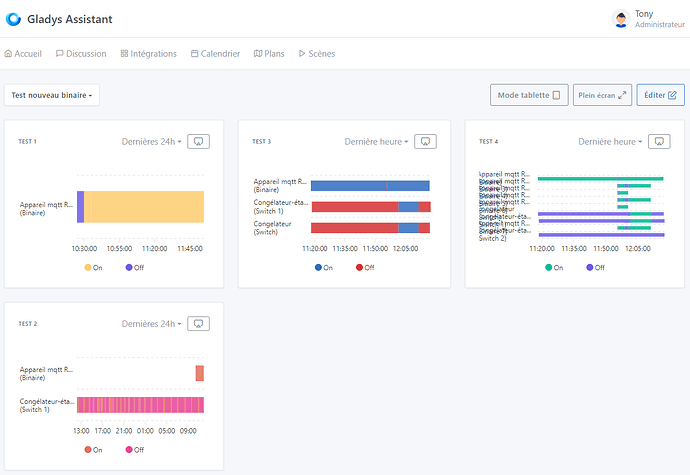Toggle the Off legend in Test 3
Image resolution: width=690 pixels, height=475 pixels.
pos(363,268)
